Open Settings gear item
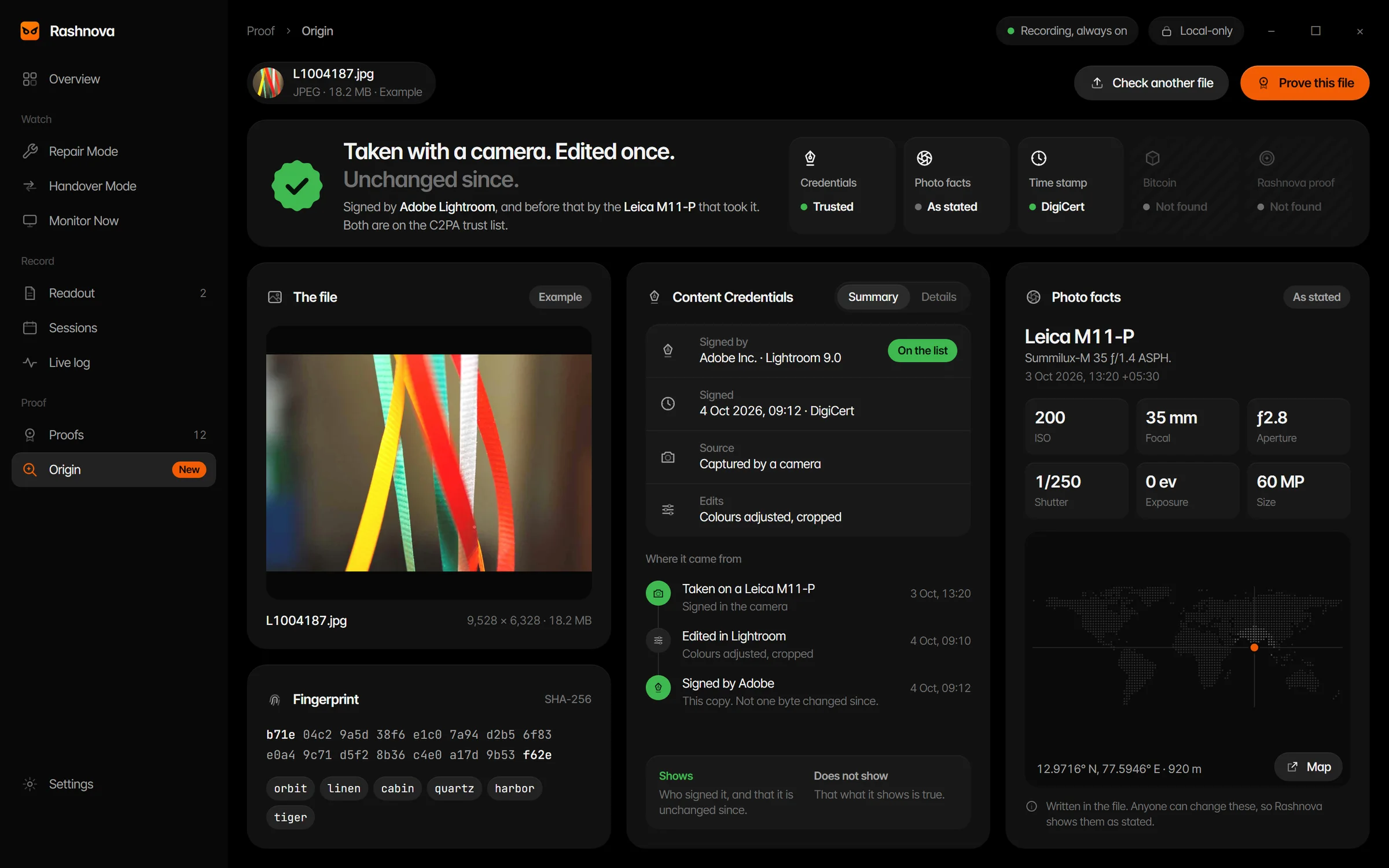Image resolution: width=1389 pixels, height=868 pixels. (114, 784)
